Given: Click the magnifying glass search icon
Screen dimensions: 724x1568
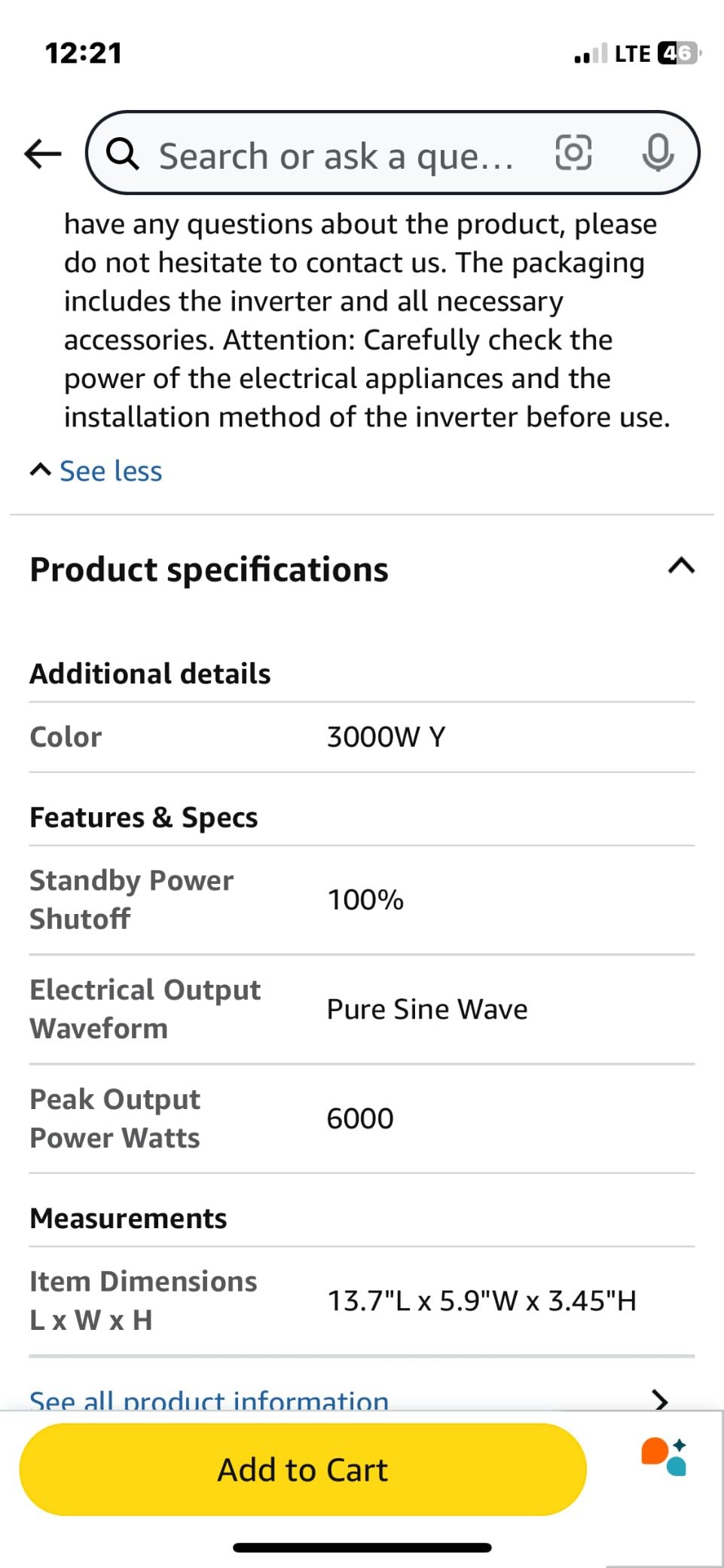Looking at the screenshot, I should (x=123, y=154).
